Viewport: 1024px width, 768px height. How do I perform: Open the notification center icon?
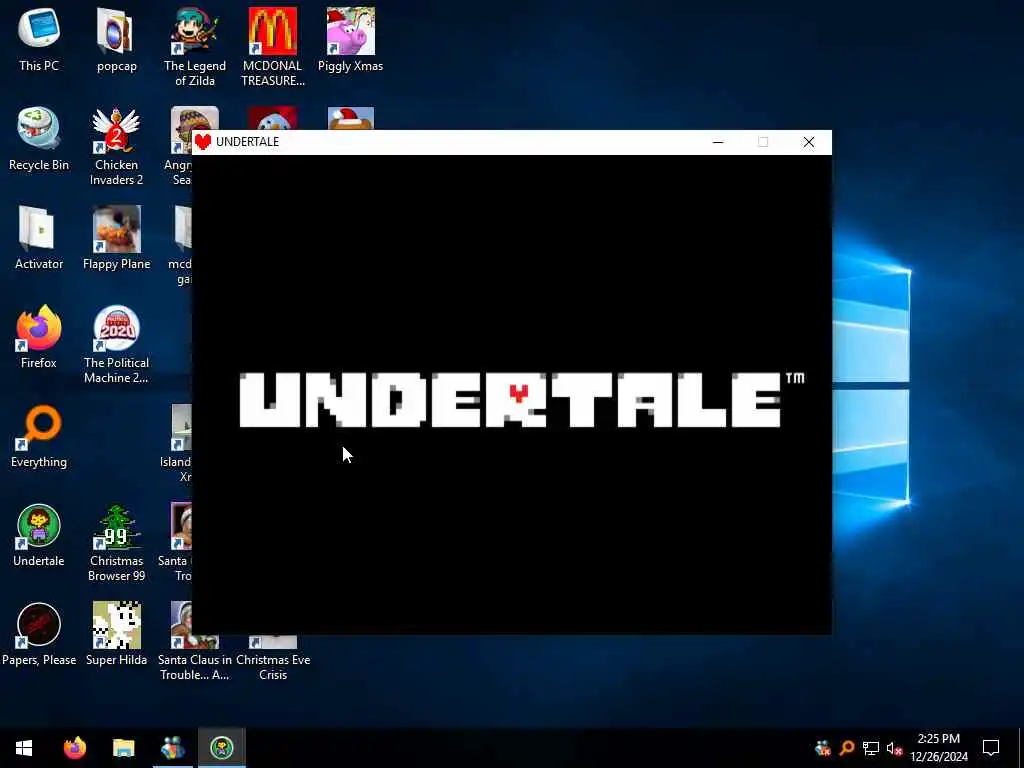click(x=991, y=748)
